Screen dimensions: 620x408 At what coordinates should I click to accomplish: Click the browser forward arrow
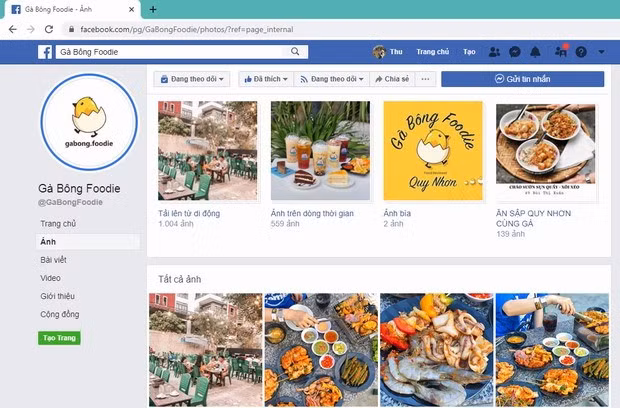[x=31, y=29]
